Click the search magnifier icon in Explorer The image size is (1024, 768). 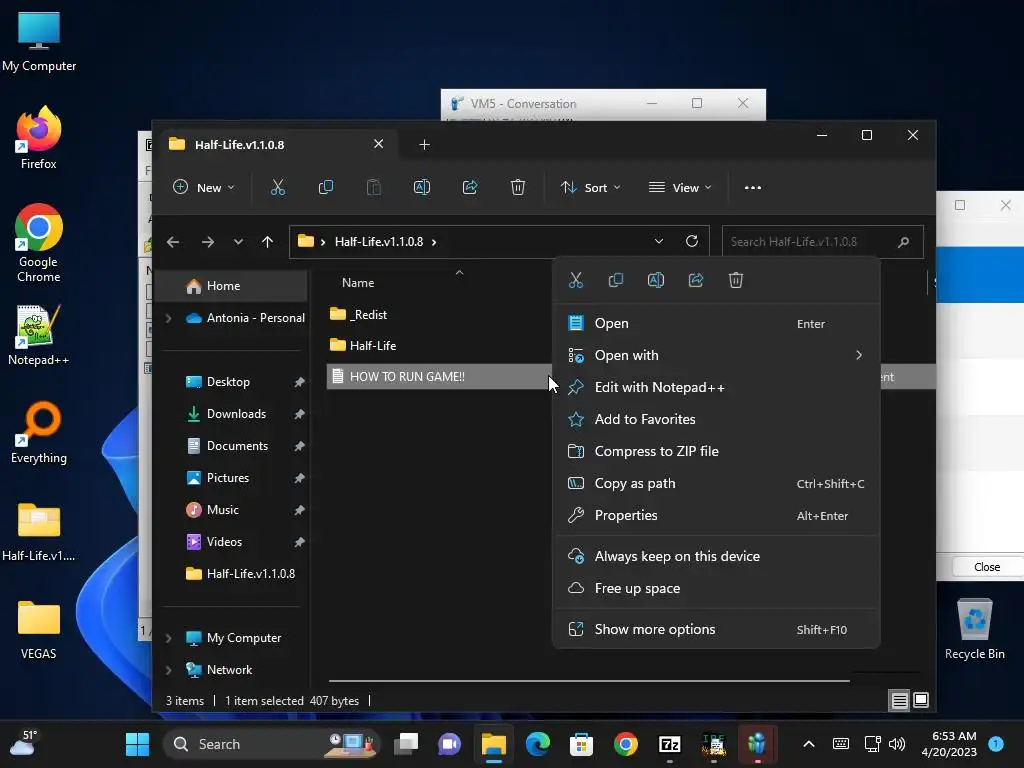tap(903, 242)
